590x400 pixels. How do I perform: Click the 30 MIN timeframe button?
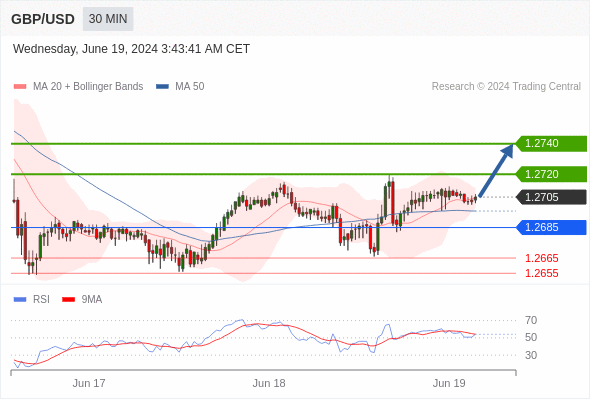coord(108,19)
